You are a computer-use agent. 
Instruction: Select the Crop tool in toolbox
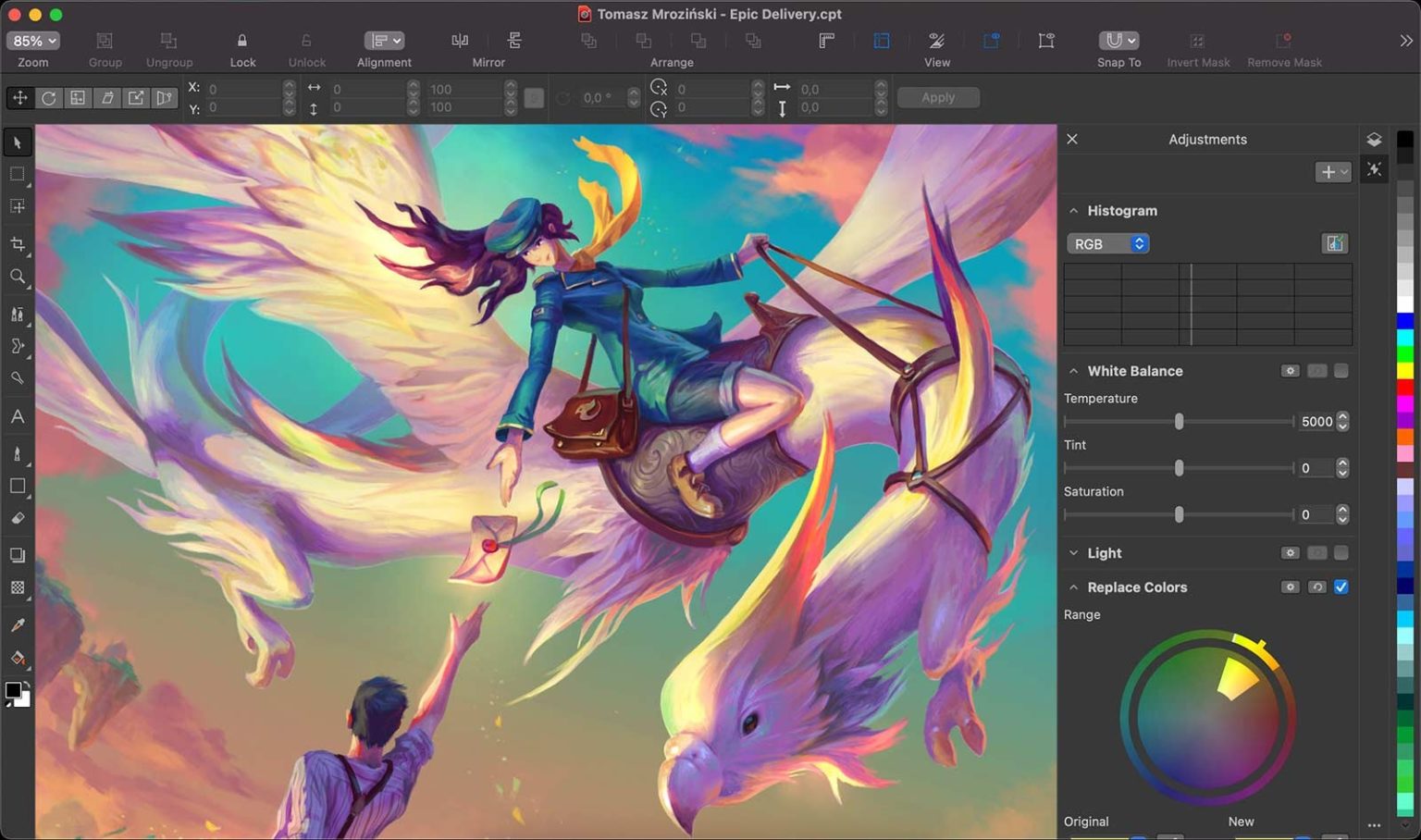[18, 244]
